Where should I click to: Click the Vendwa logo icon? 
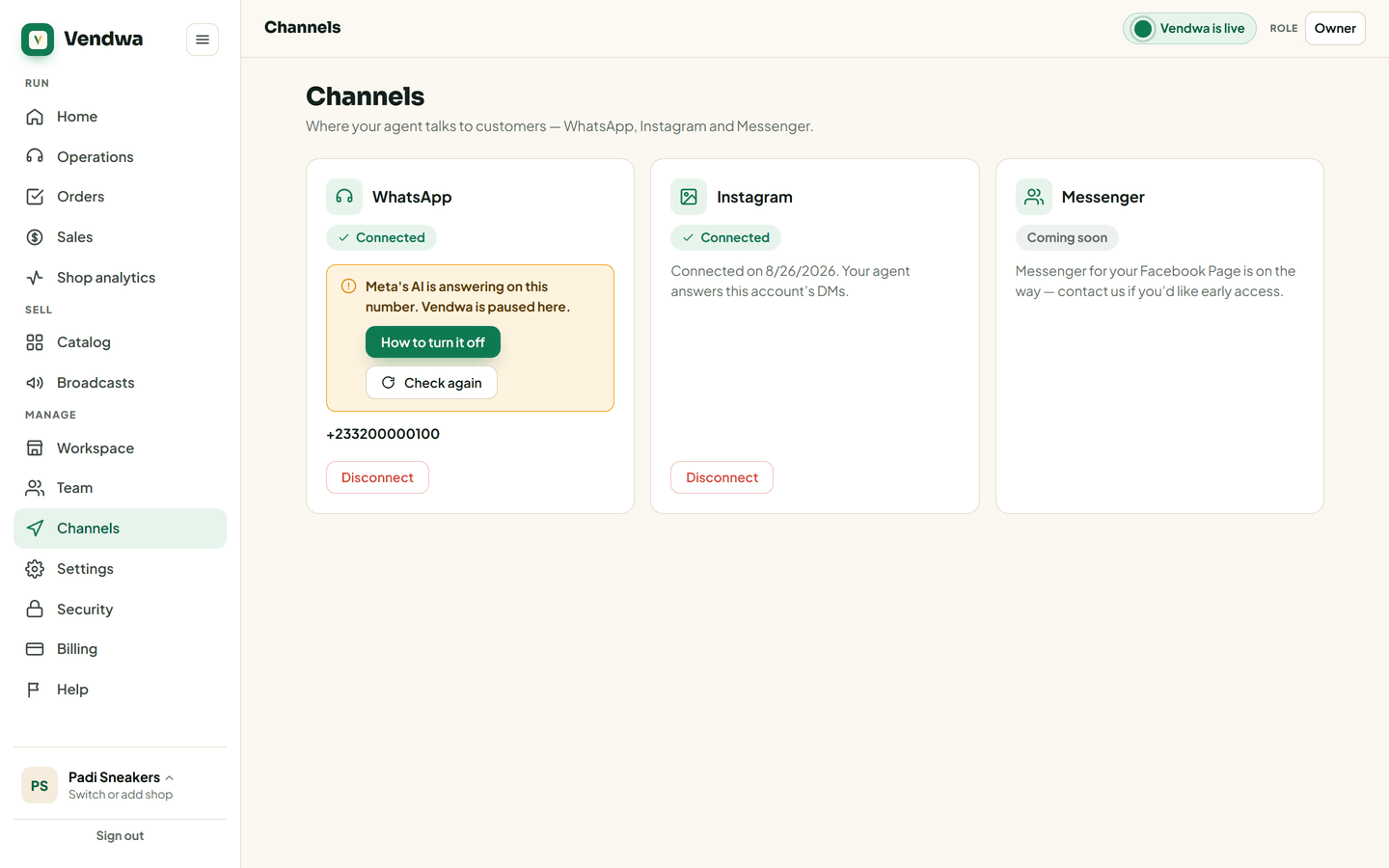(x=38, y=40)
